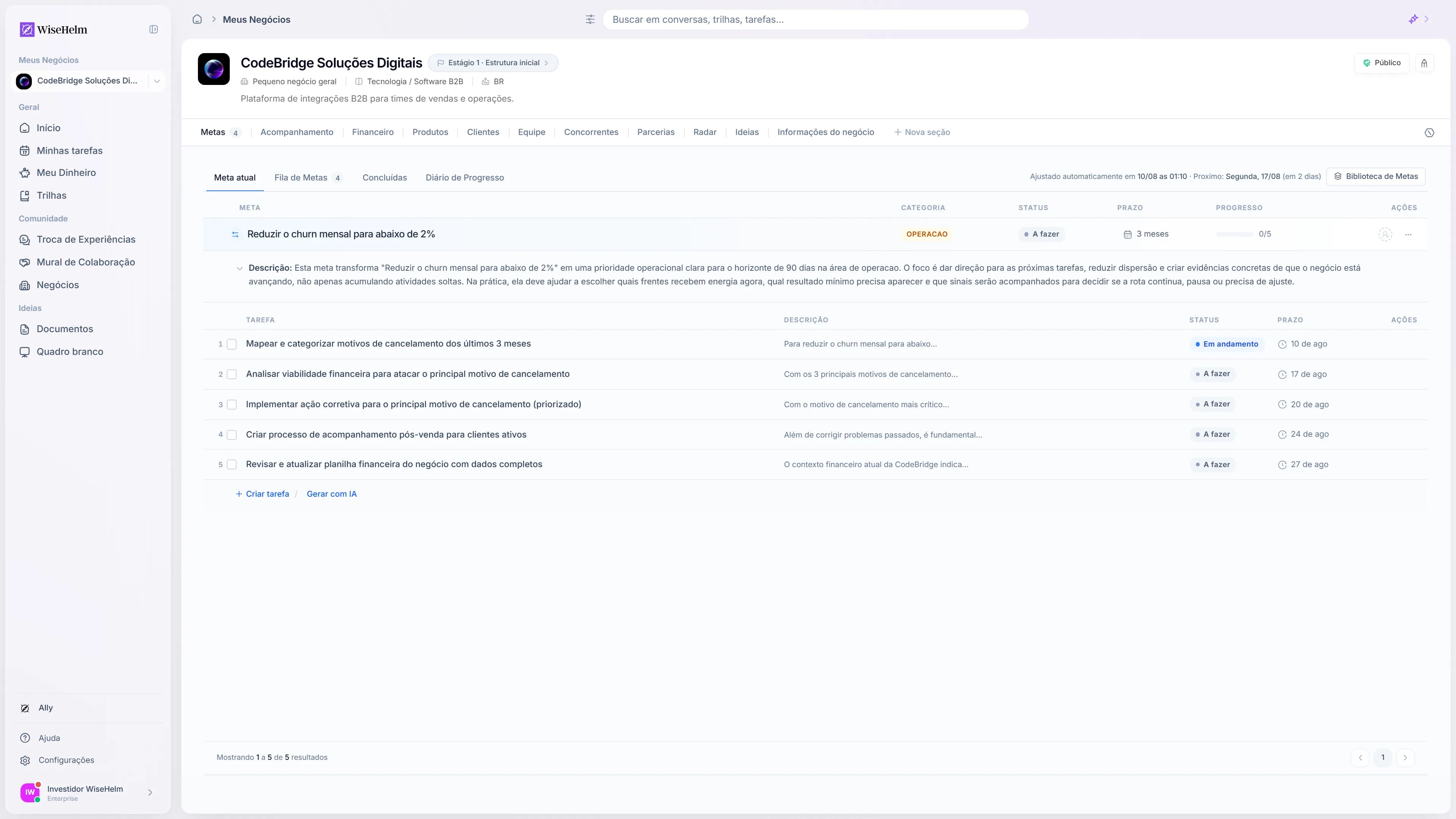Click Gerar com IA link
1456x819 pixels.
click(332, 494)
